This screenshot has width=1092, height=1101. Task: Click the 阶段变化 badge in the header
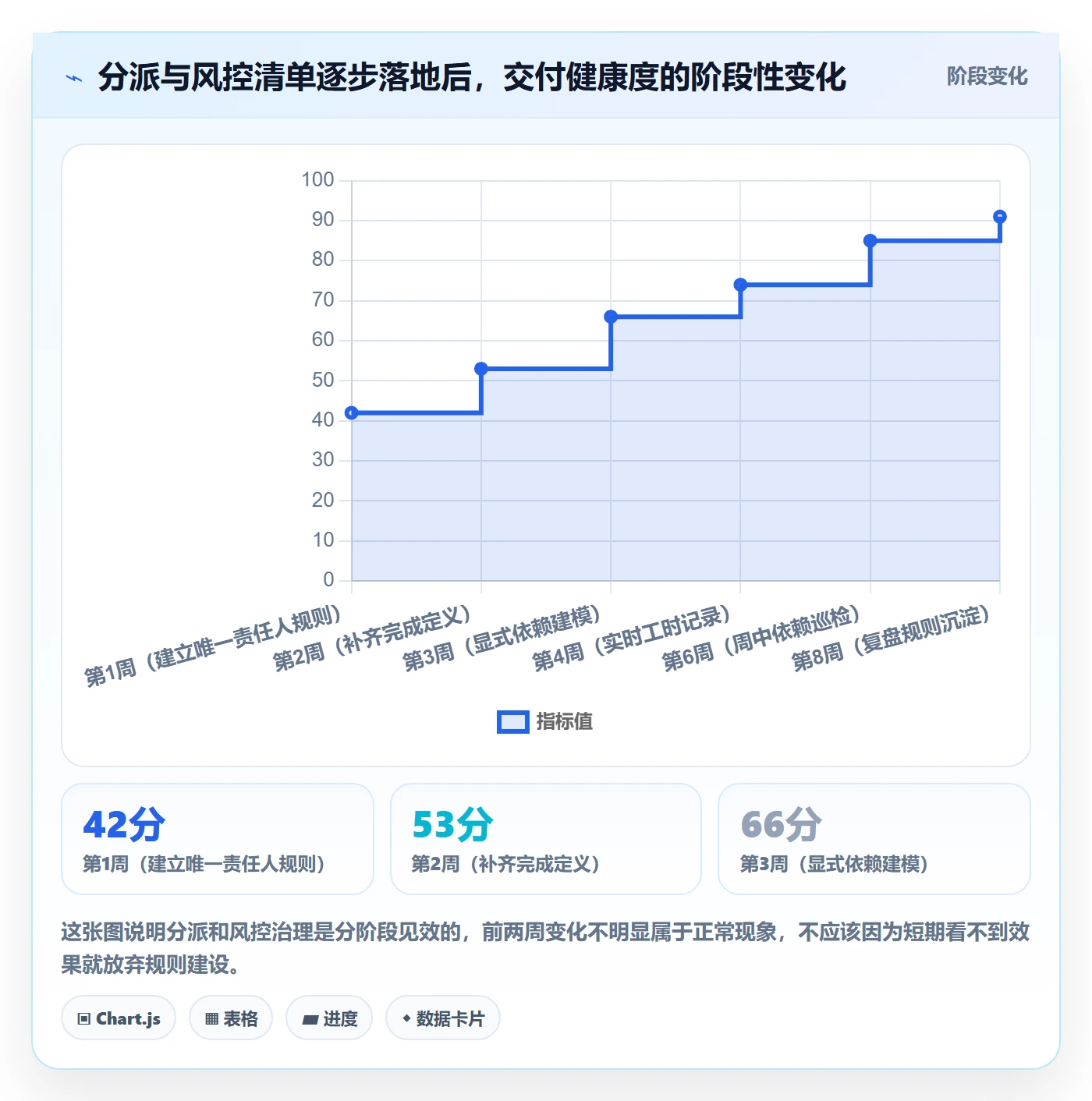(x=987, y=76)
